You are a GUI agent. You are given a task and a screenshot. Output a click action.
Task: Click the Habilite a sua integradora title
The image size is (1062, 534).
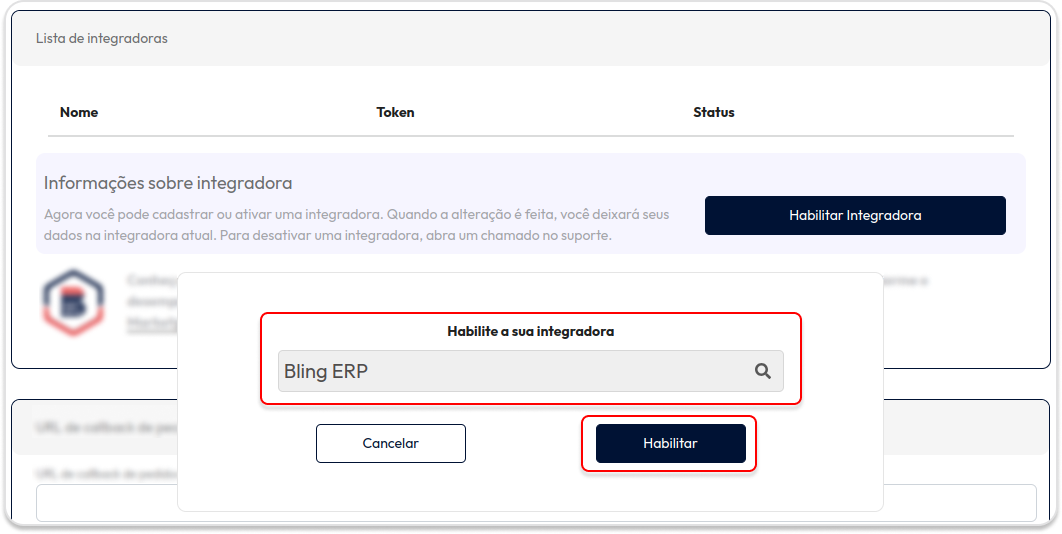530,332
